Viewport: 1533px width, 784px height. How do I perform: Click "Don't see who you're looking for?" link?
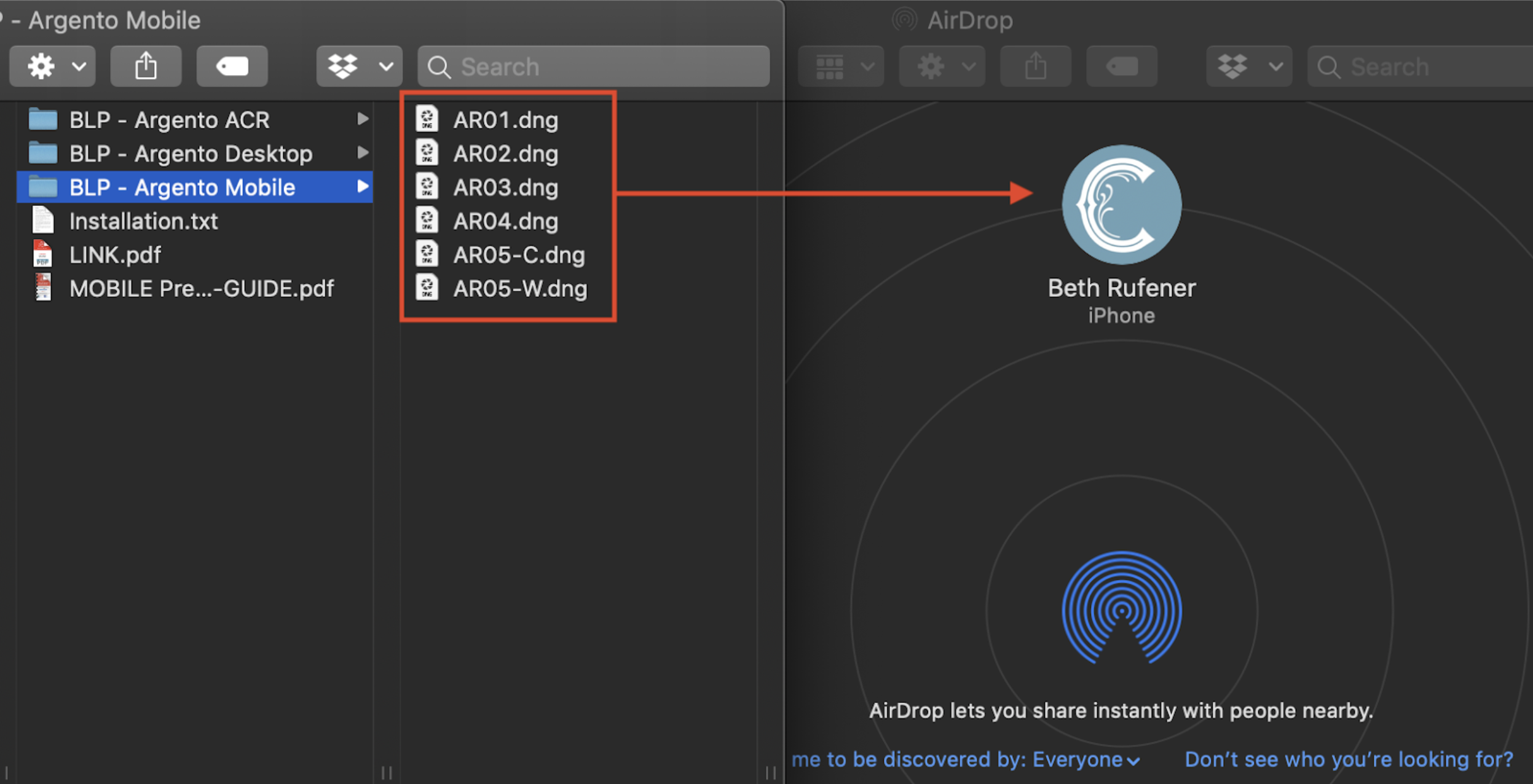tap(1349, 760)
